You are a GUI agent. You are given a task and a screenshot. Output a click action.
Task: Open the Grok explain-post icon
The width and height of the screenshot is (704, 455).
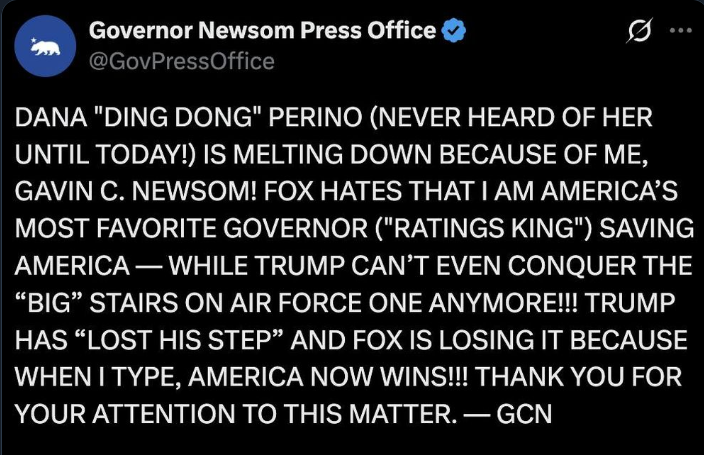click(639, 31)
